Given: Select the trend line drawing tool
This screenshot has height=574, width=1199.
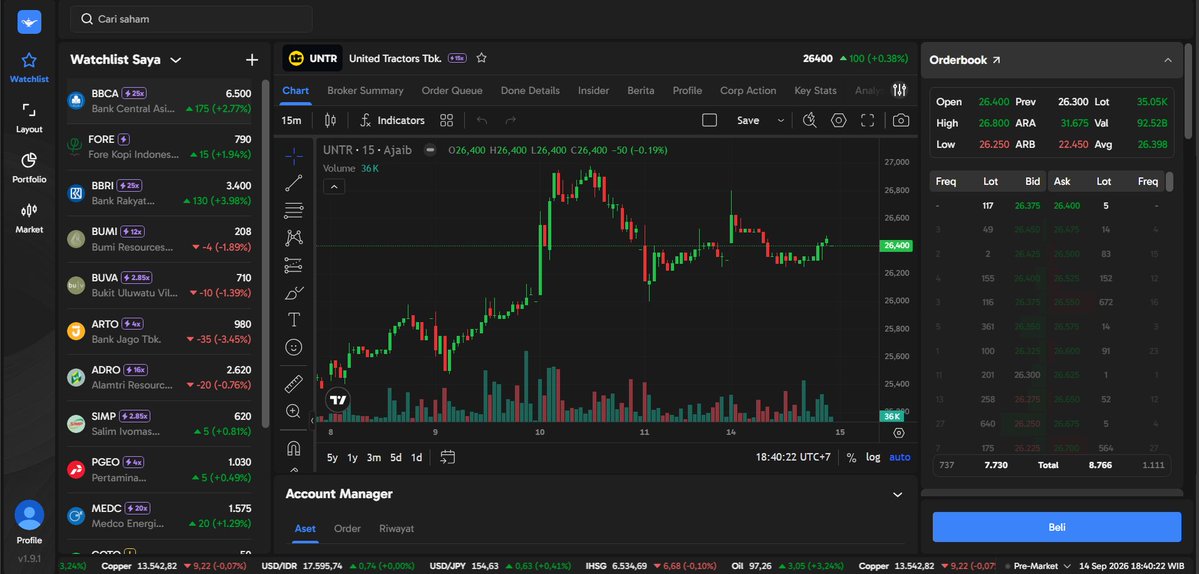Looking at the screenshot, I should coord(294,183).
